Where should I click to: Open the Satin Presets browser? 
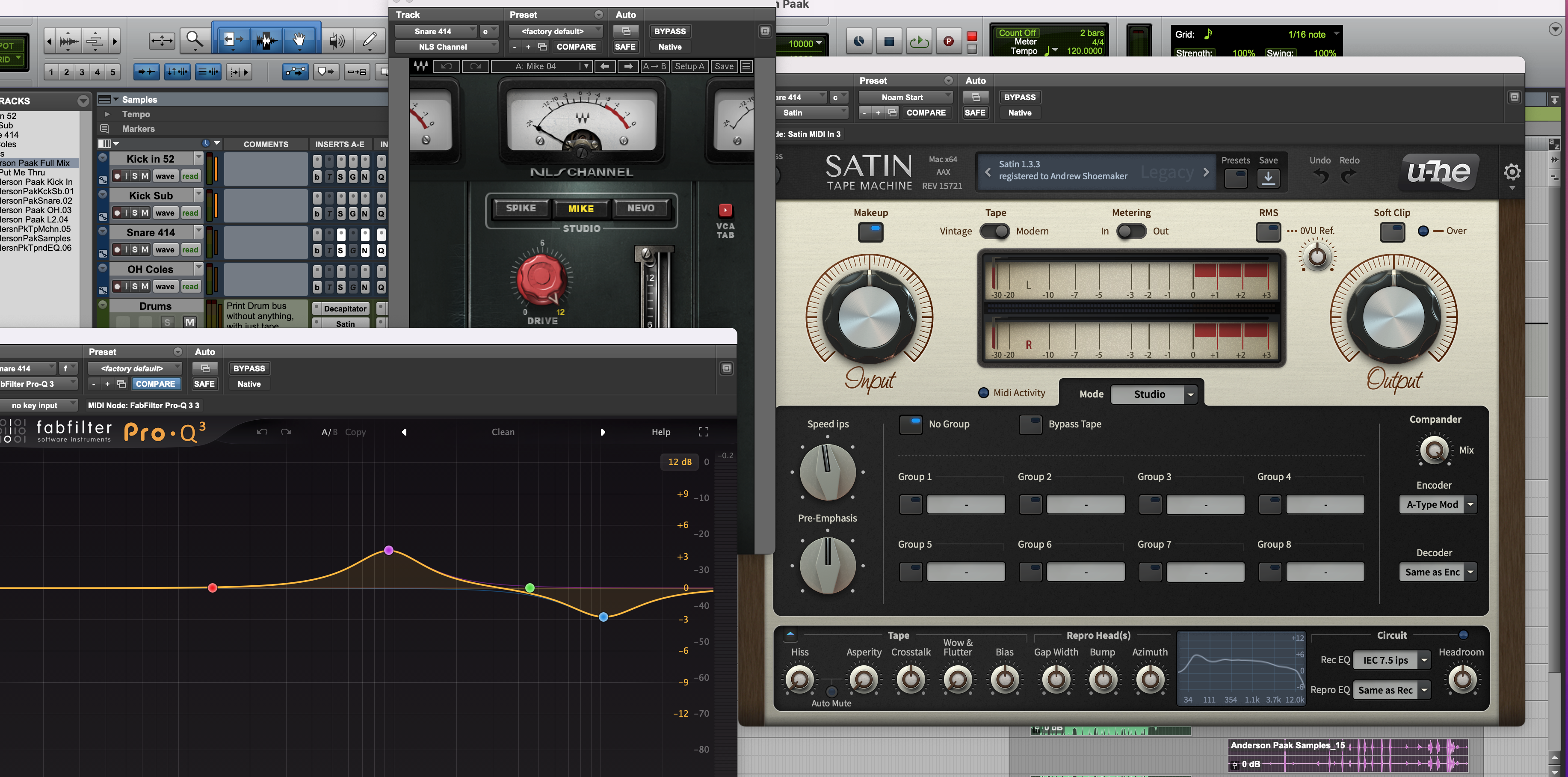point(1236,178)
